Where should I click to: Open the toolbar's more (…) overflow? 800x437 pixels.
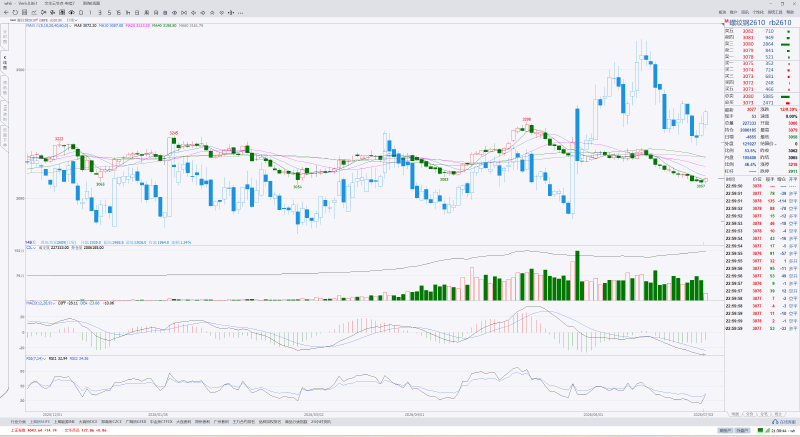(x=240, y=13)
